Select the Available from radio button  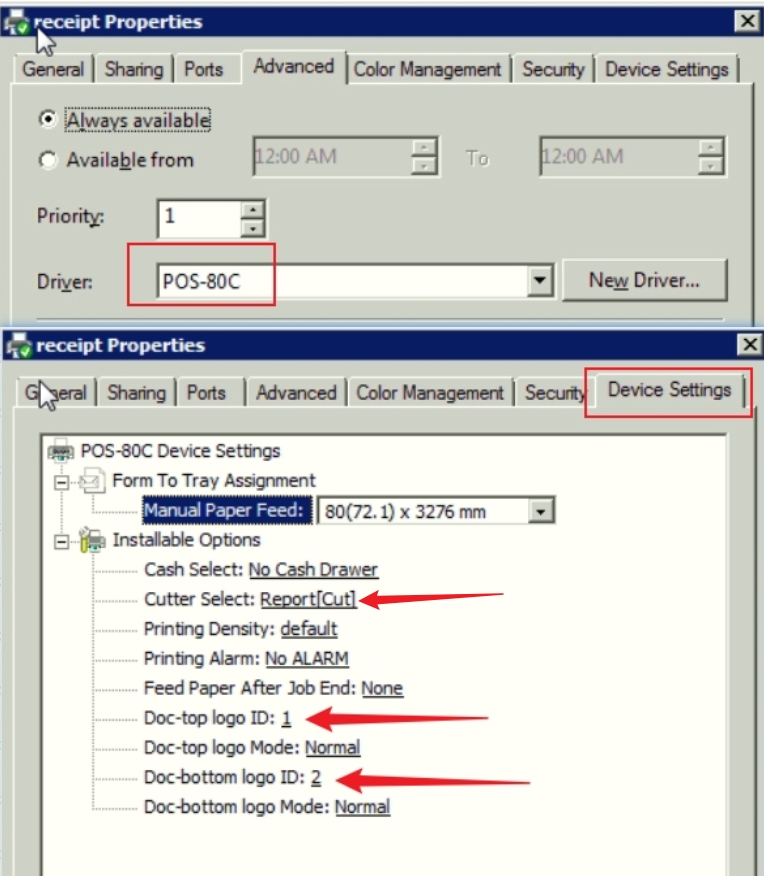[x=48, y=160]
